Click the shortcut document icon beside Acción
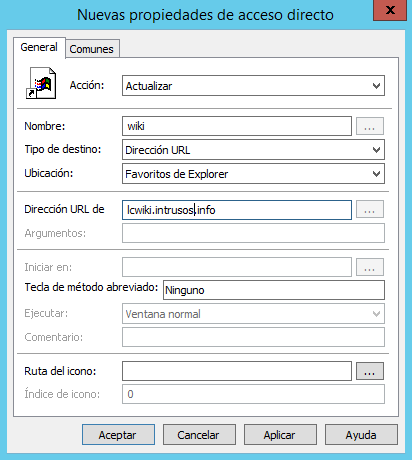Screen dimensions: 412x460 [41, 83]
